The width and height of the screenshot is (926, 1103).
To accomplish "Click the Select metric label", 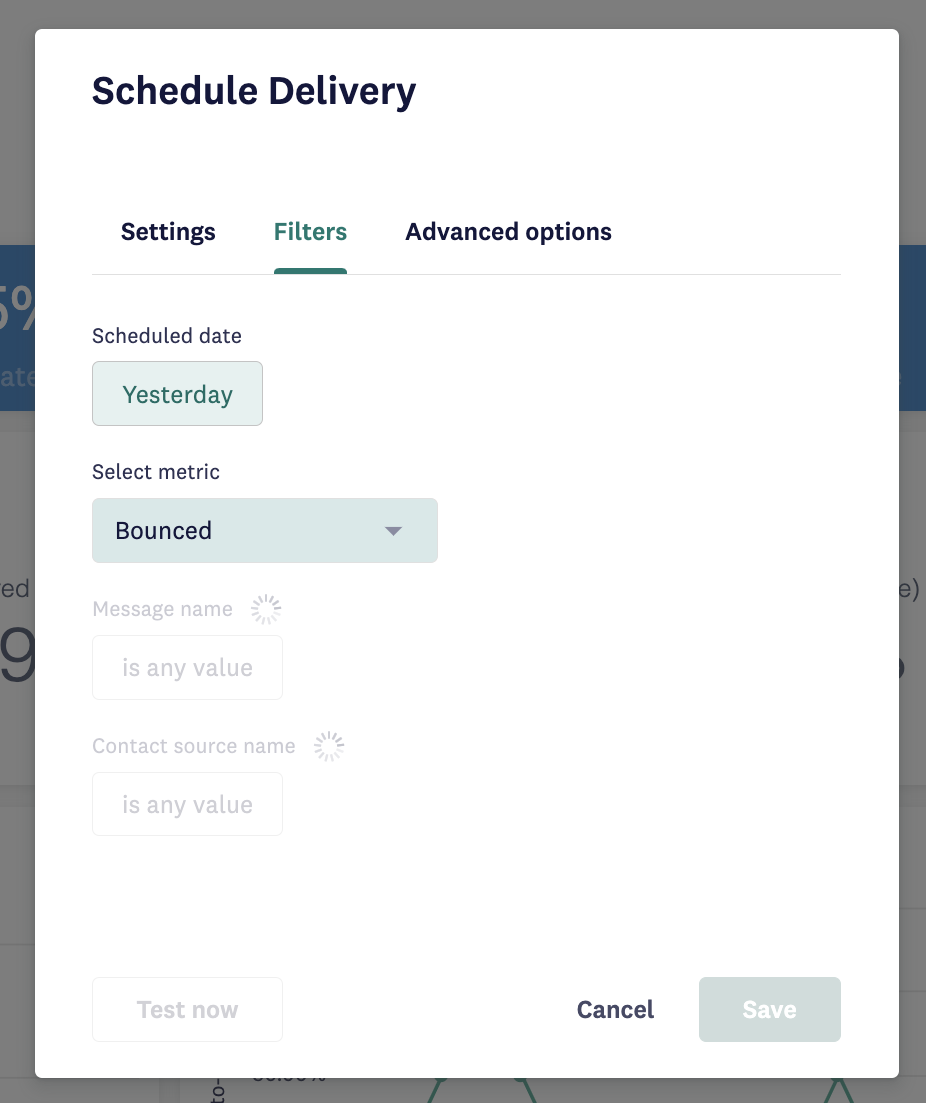I will [156, 471].
